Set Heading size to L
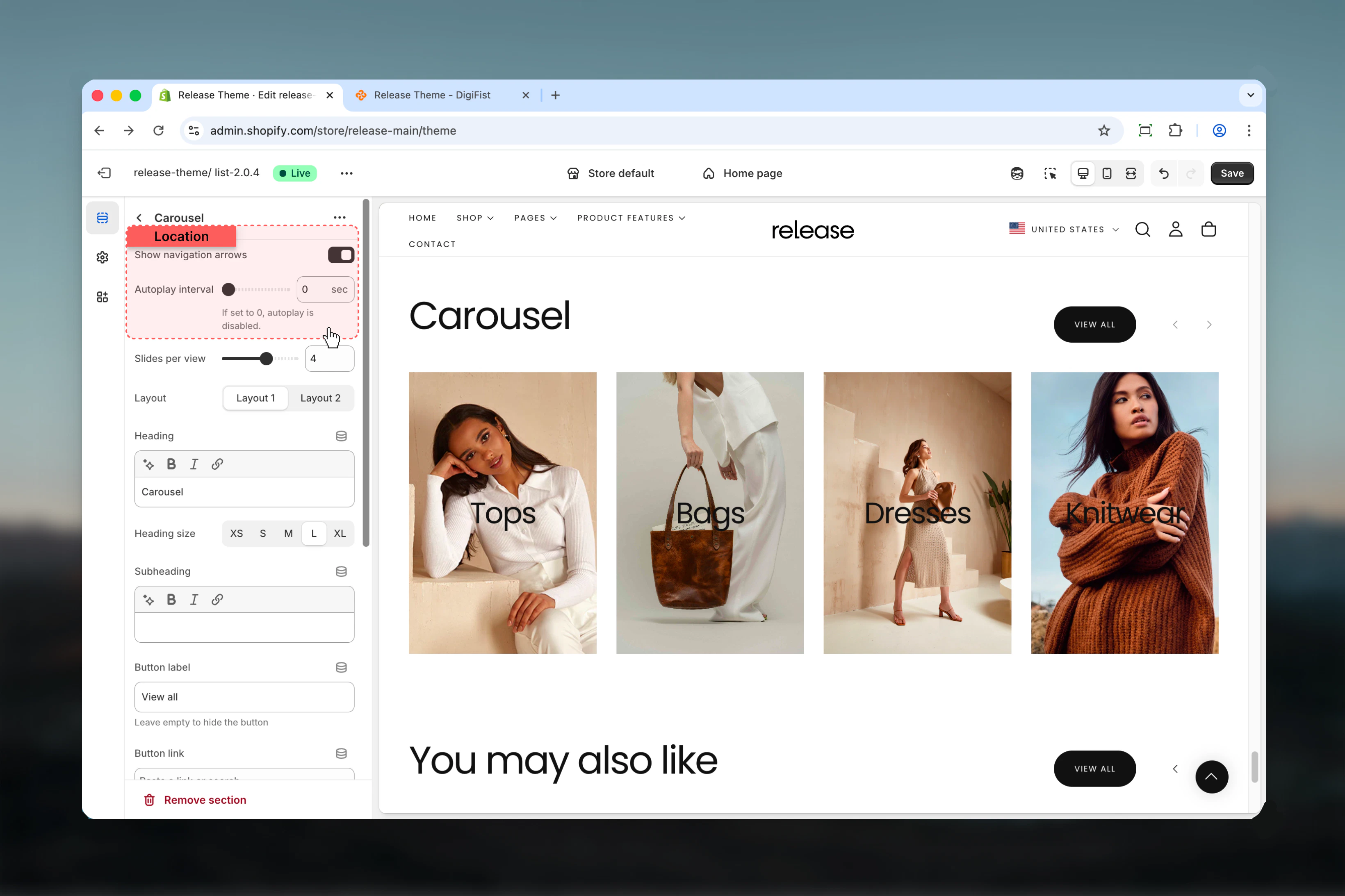Image resolution: width=1345 pixels, height=896 pixels. (314, 533)
